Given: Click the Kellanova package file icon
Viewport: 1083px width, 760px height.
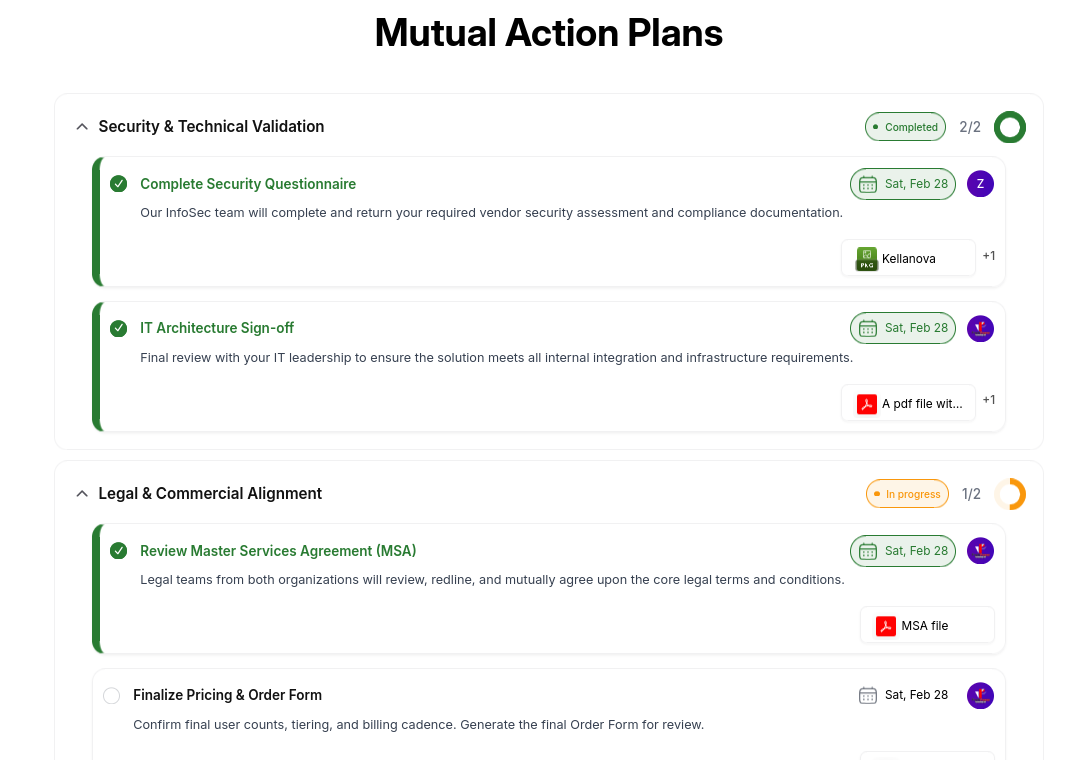Looking at the screenshot, I should 867,258.
